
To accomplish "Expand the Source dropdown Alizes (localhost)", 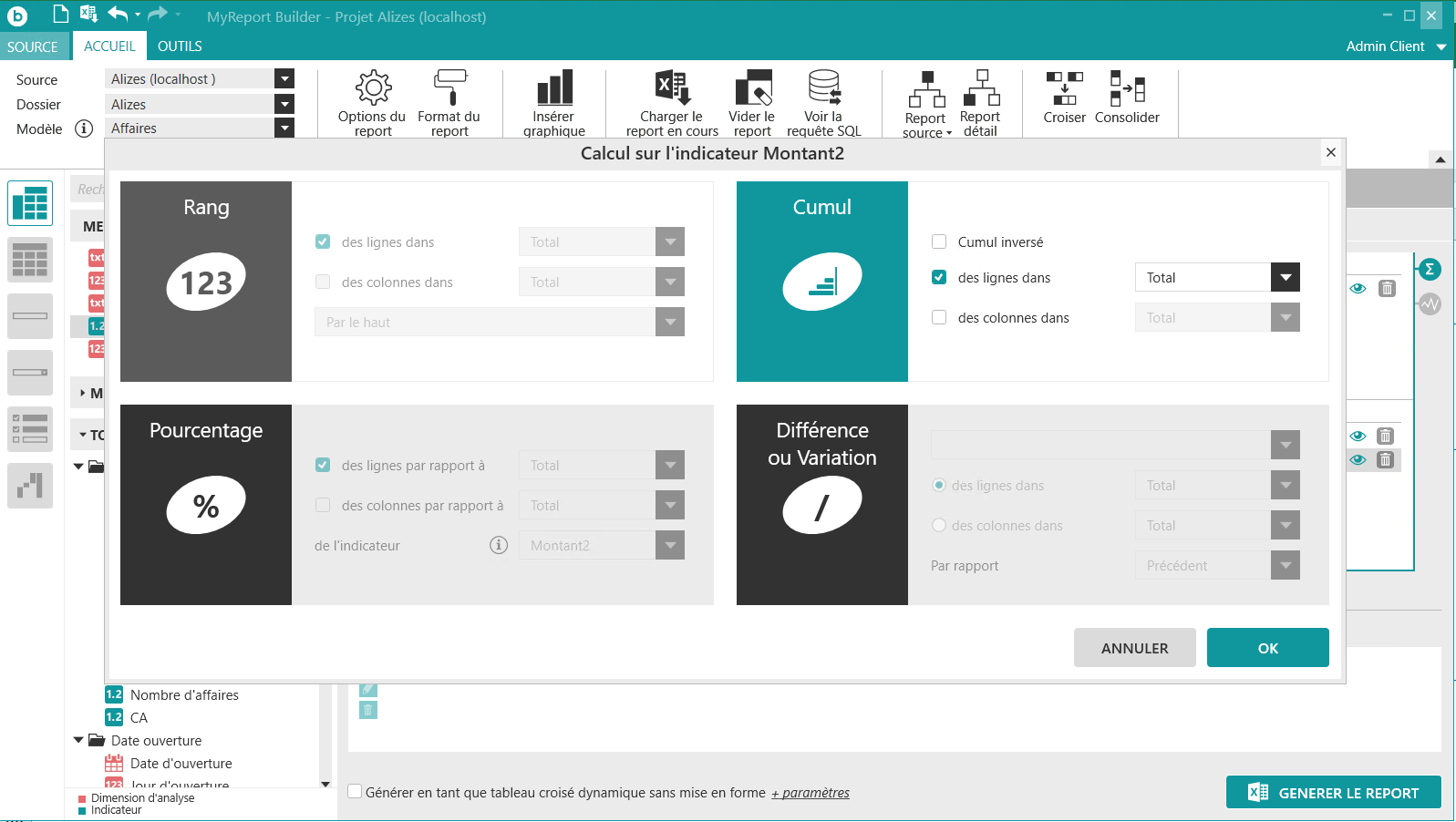I will pyautogui.click(x=284, y=79).
